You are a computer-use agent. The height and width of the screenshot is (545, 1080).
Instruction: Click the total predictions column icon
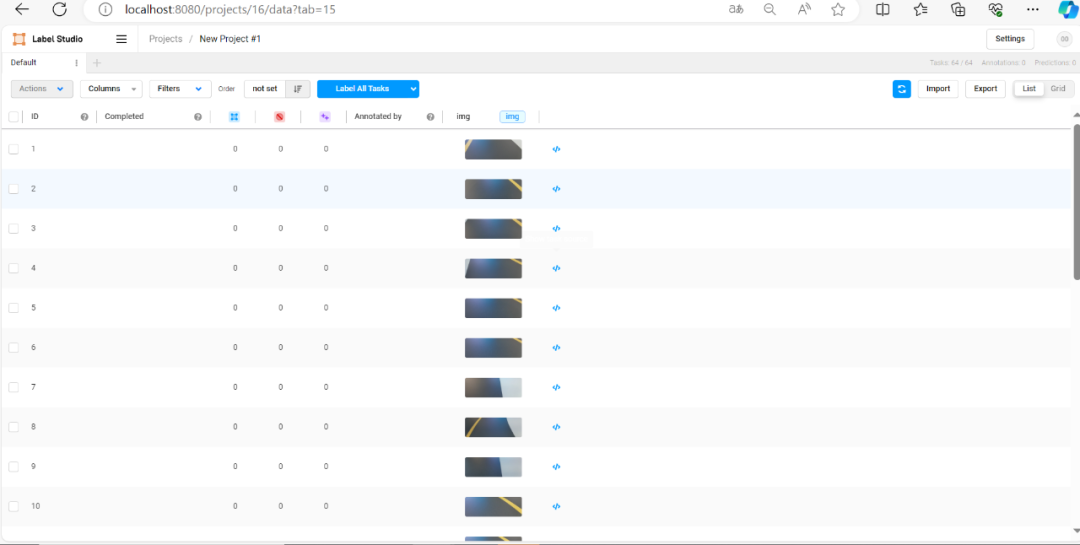click(325, 117)
